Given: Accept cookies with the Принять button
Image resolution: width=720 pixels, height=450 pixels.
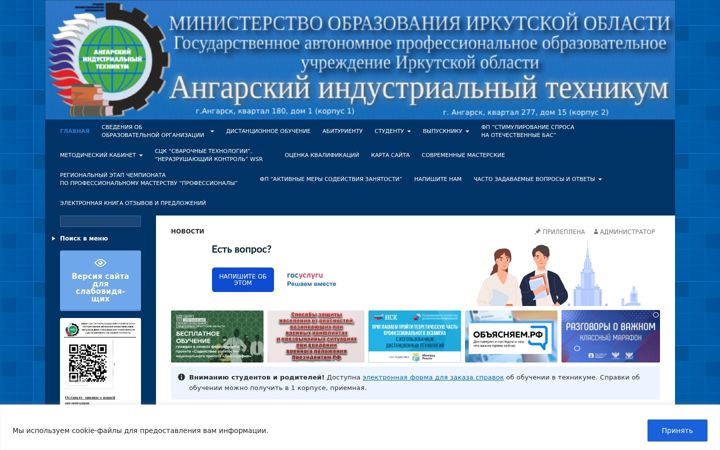Looking at the screenshot, I should click(x=677, y=430).
